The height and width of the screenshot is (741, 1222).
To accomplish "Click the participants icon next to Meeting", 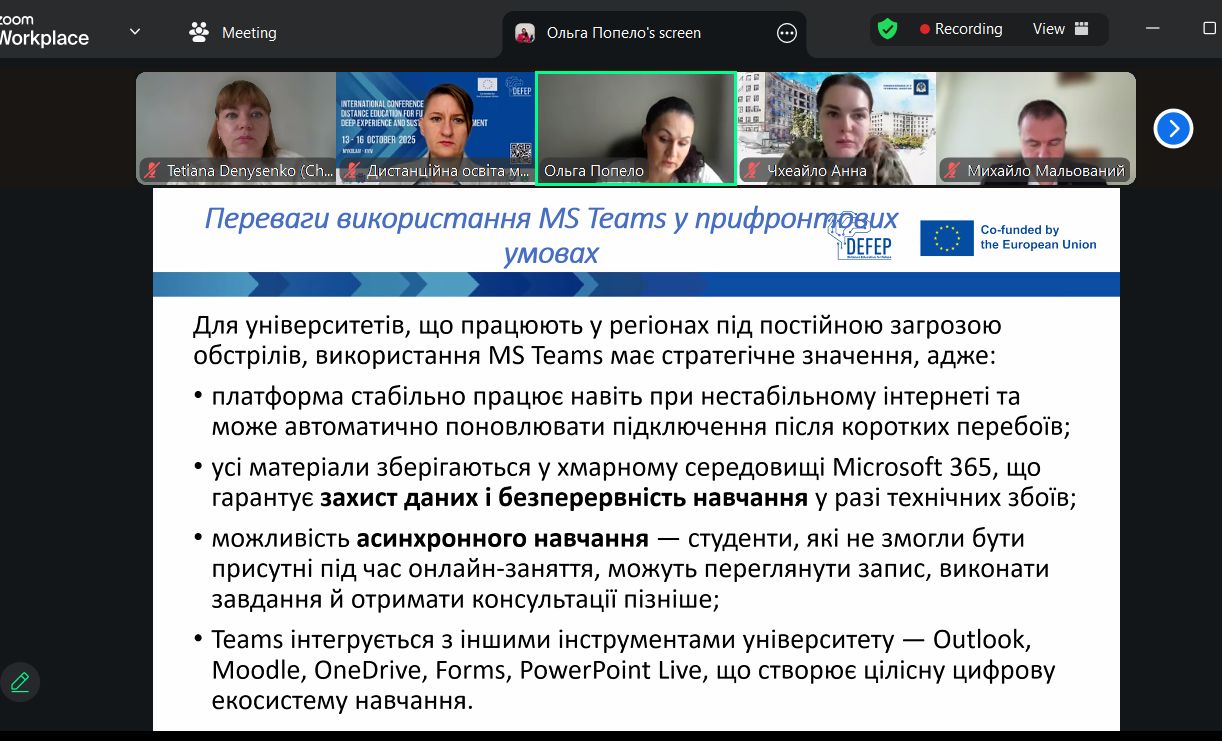I will [197, 31].
